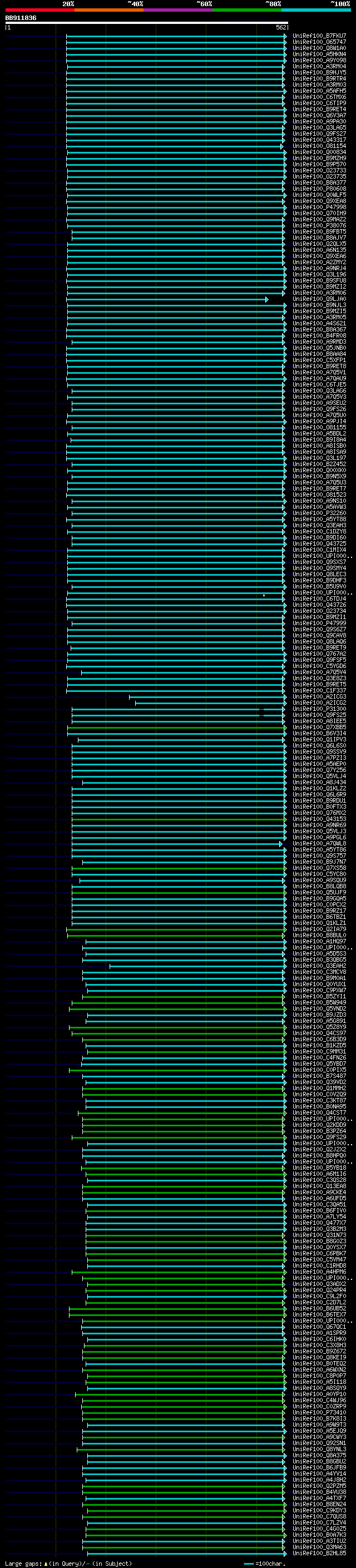Select the UniRef100_Q9FS25 label

click(x=319, y=715)
